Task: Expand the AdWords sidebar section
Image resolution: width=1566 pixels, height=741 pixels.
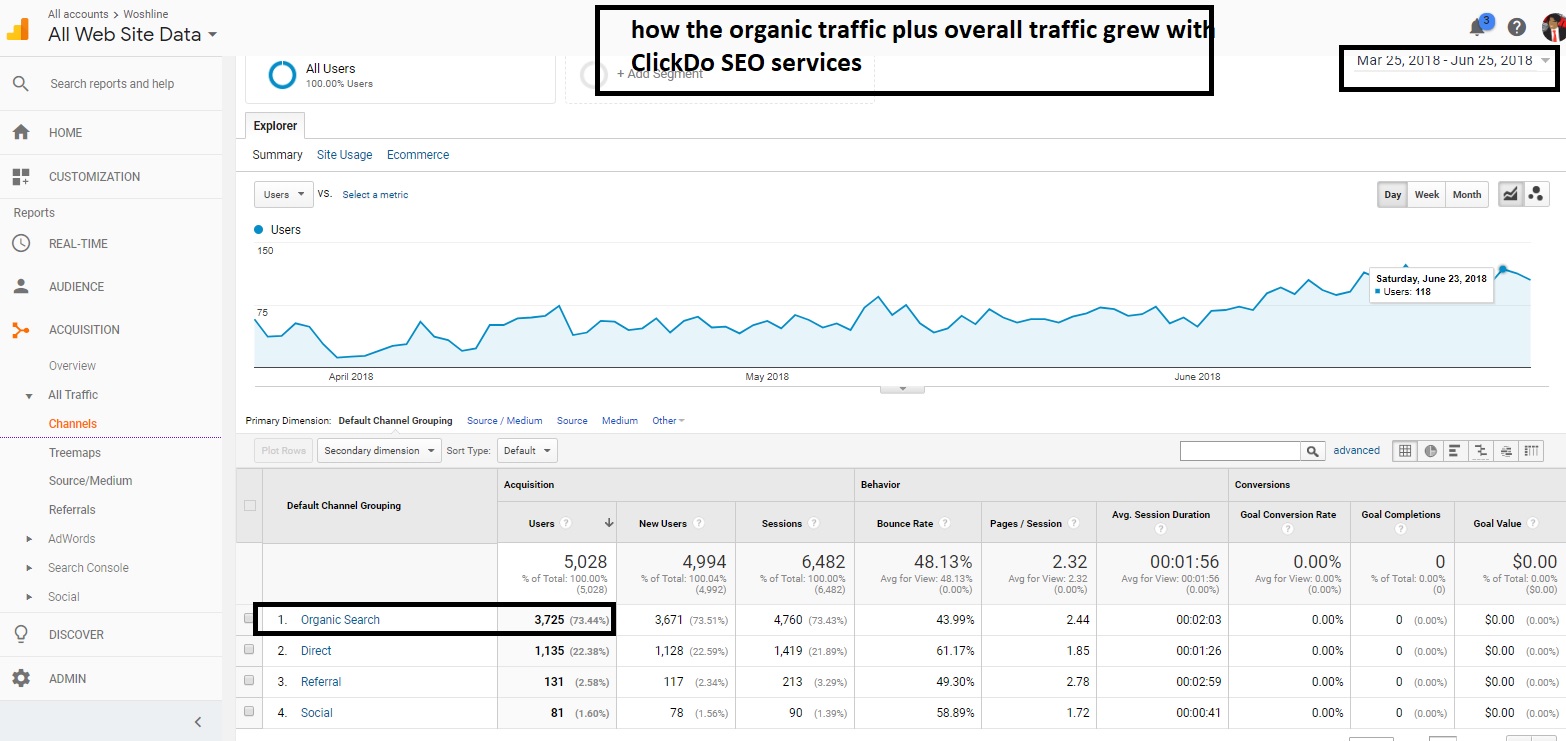Action: click(x=29, y=539)
